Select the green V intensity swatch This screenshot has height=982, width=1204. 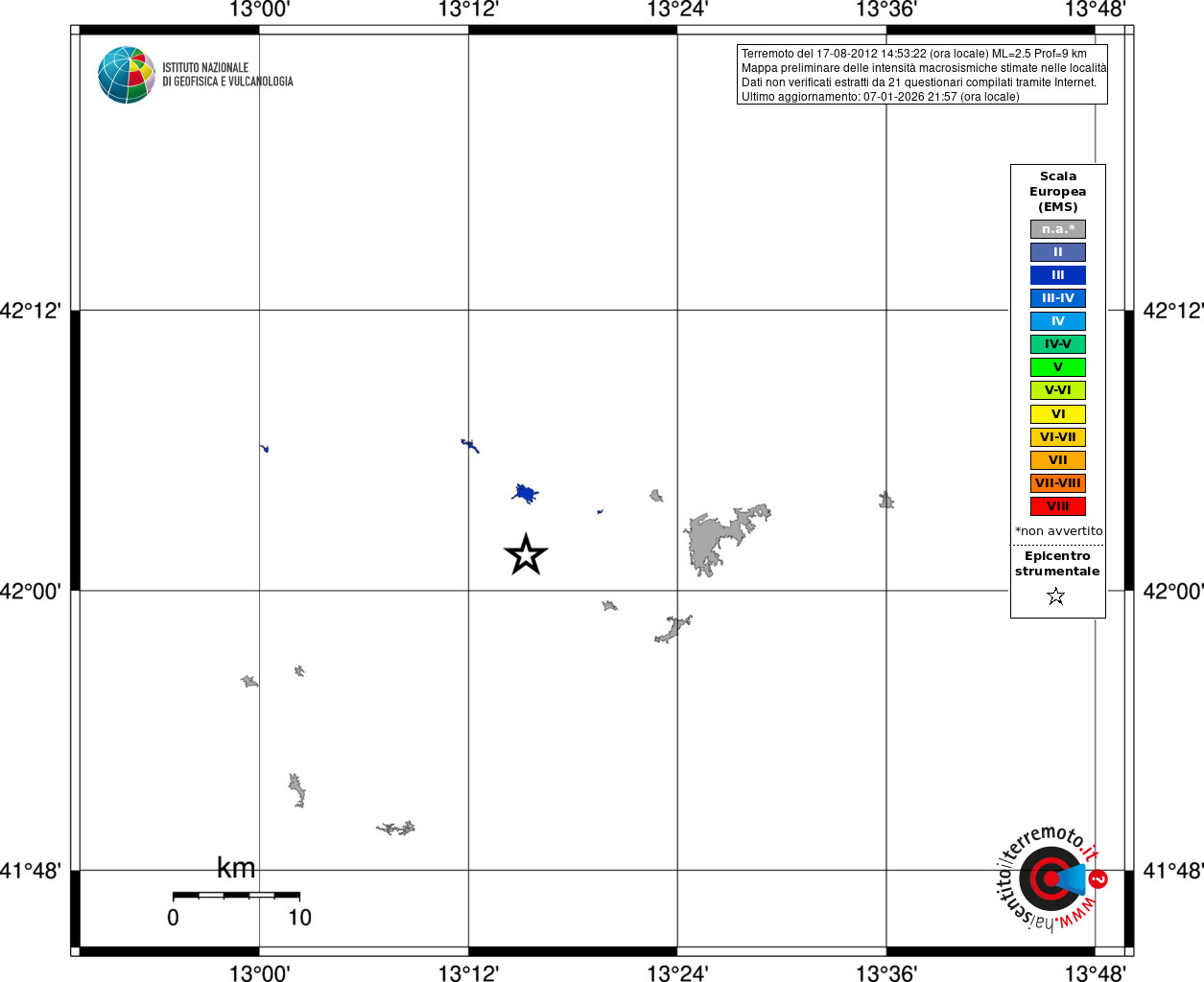click(1058, 367)
